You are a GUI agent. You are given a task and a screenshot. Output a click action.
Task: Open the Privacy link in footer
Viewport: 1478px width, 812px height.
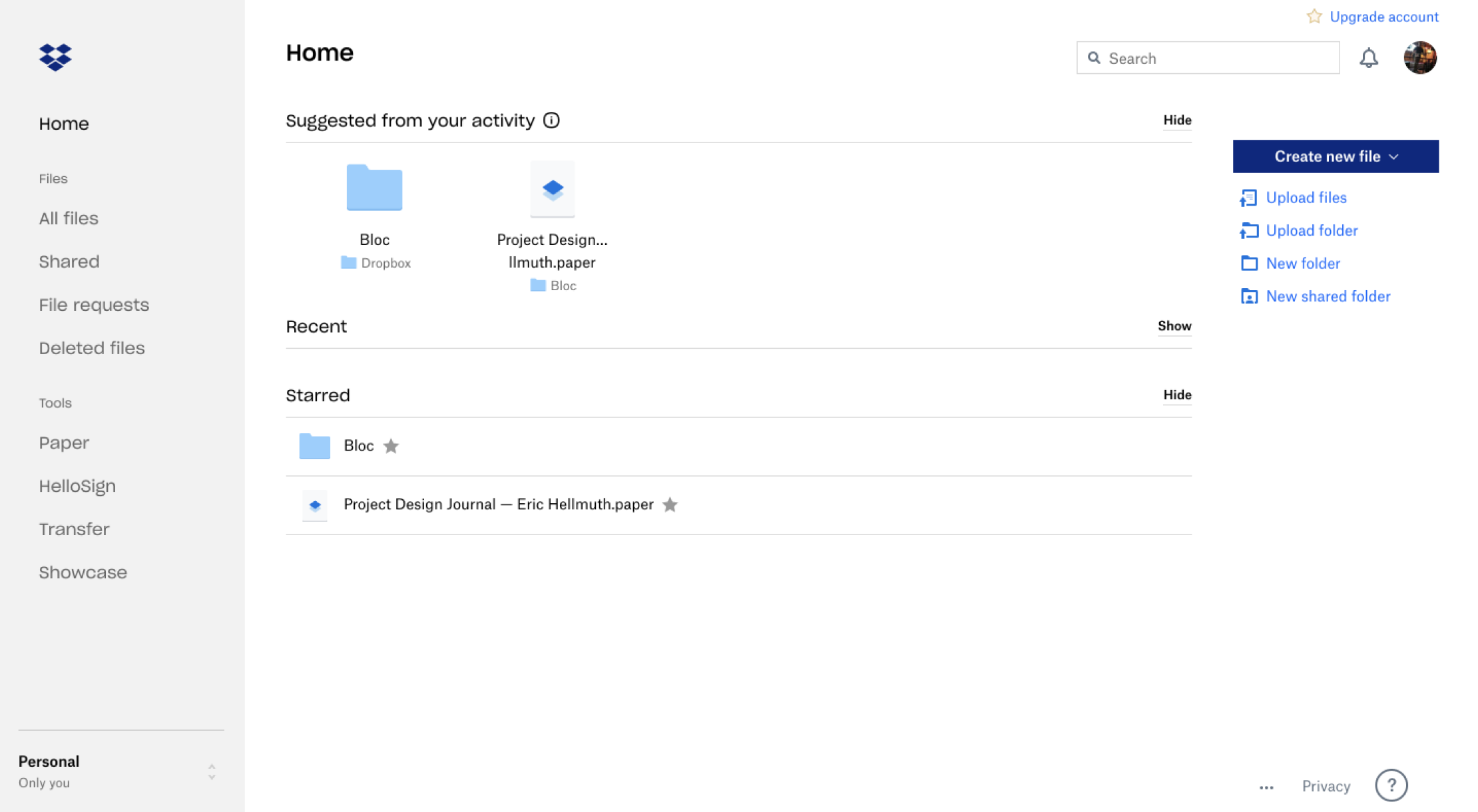click(x=1326, y=787)
